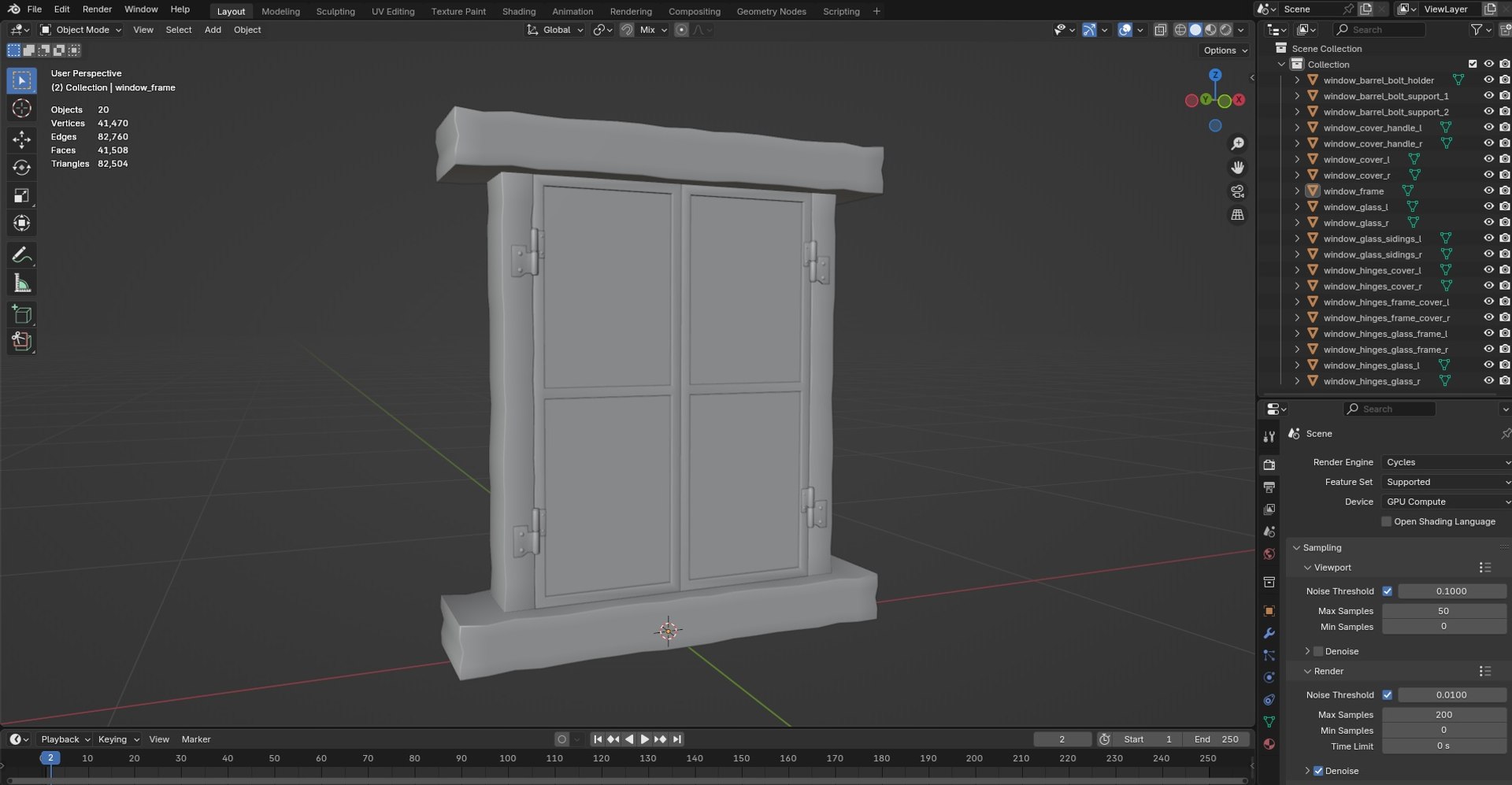Open the World properties tab
Image resolution: width=1512 pixels, height=785 pixels.
[1269, 554]
